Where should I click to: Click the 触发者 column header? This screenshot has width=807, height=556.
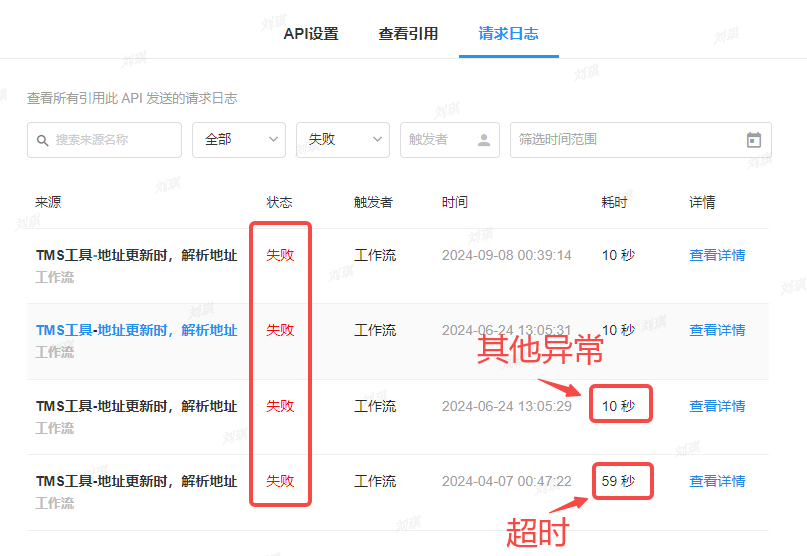tap(373, 202)
